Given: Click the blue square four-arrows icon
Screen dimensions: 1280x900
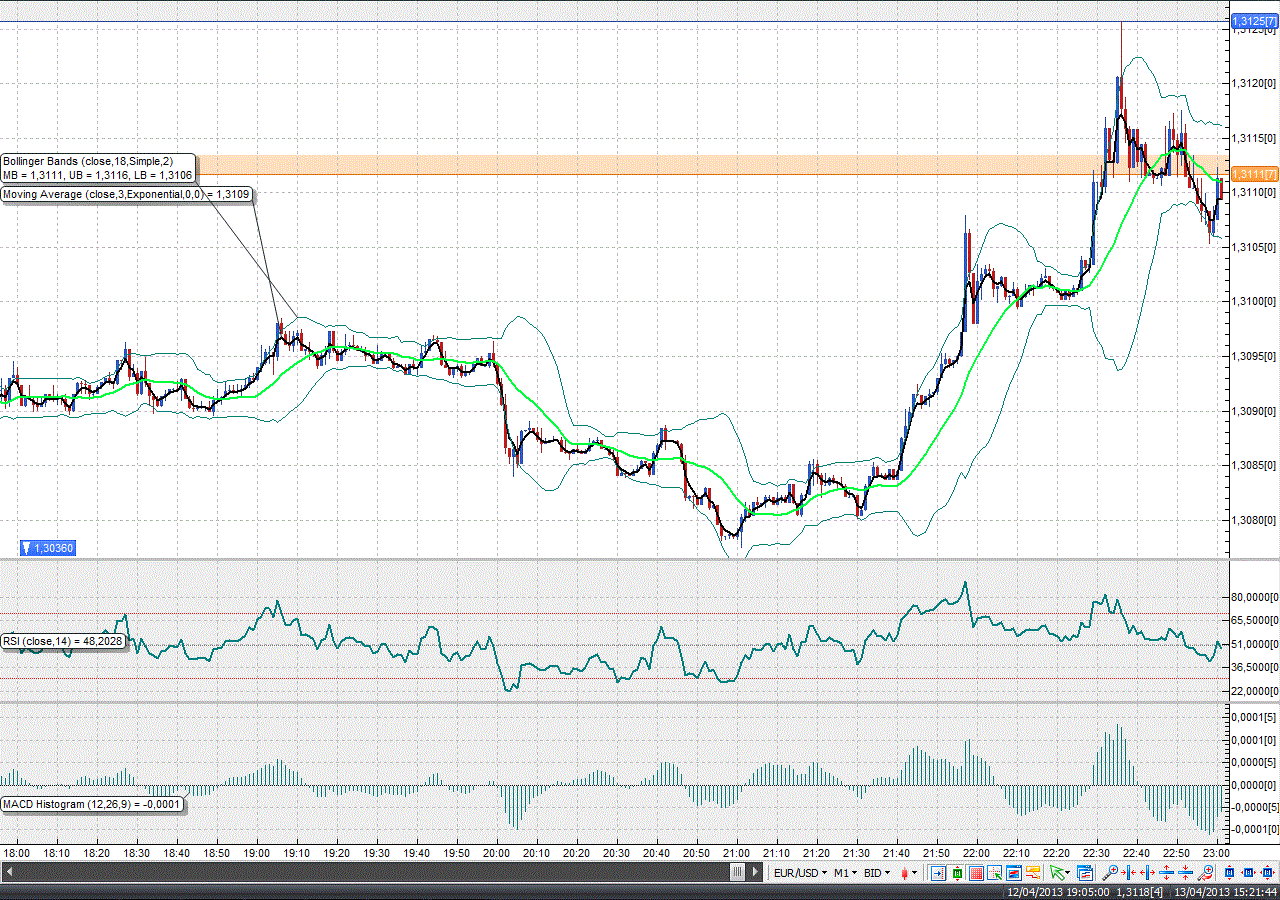Looking at the screenshot, I should pyautogui.click(x=1266, y=873).
